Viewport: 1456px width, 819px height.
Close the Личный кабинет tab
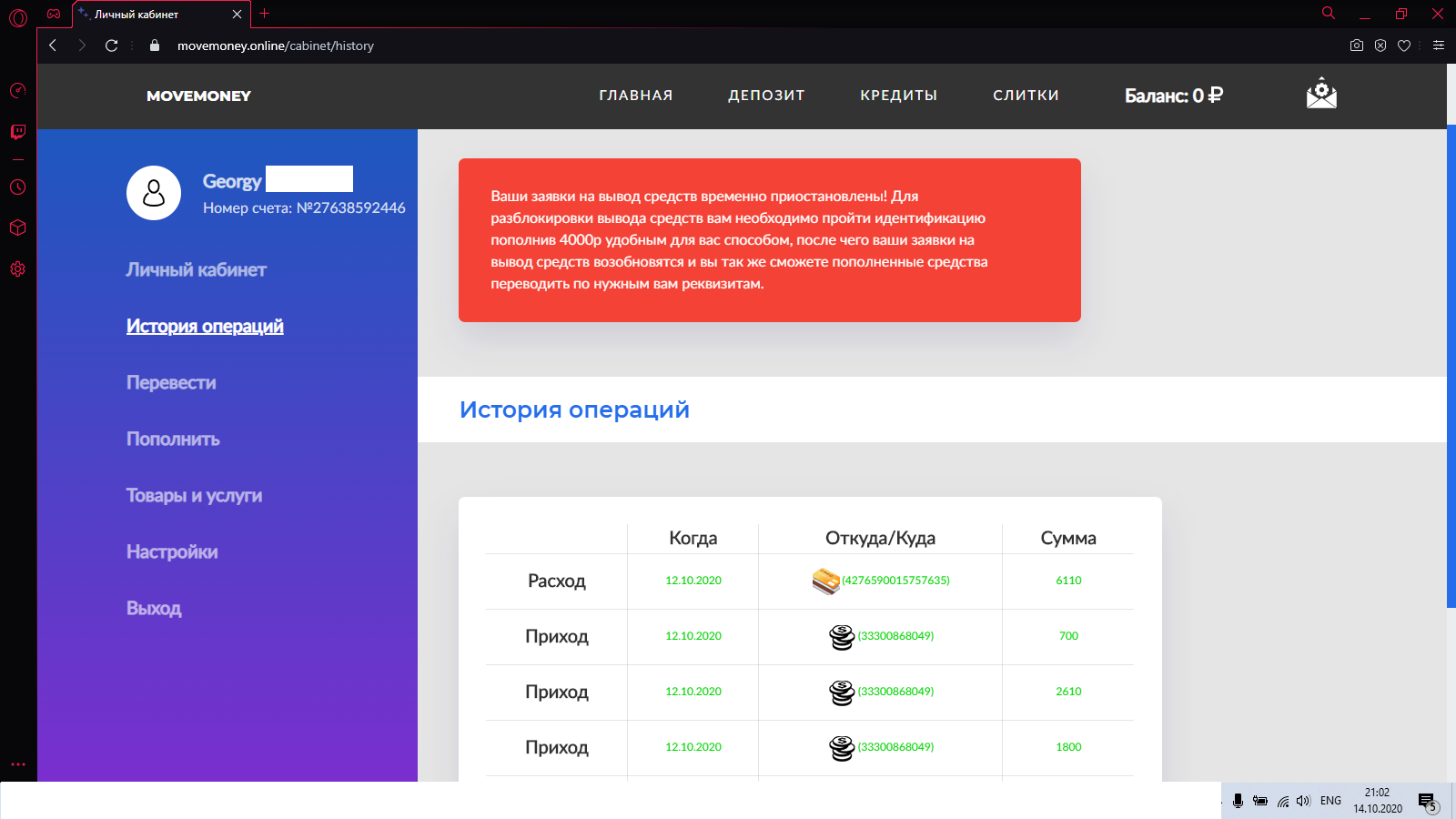(x=238, y=15)
